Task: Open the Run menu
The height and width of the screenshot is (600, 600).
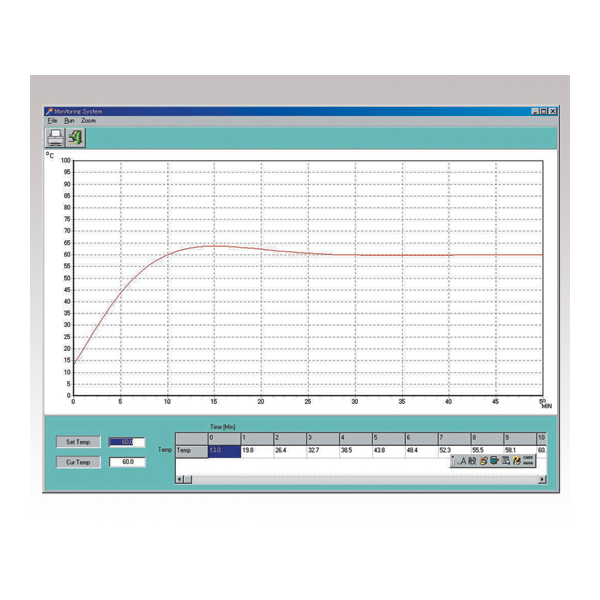Action: [x=69, y=121]
